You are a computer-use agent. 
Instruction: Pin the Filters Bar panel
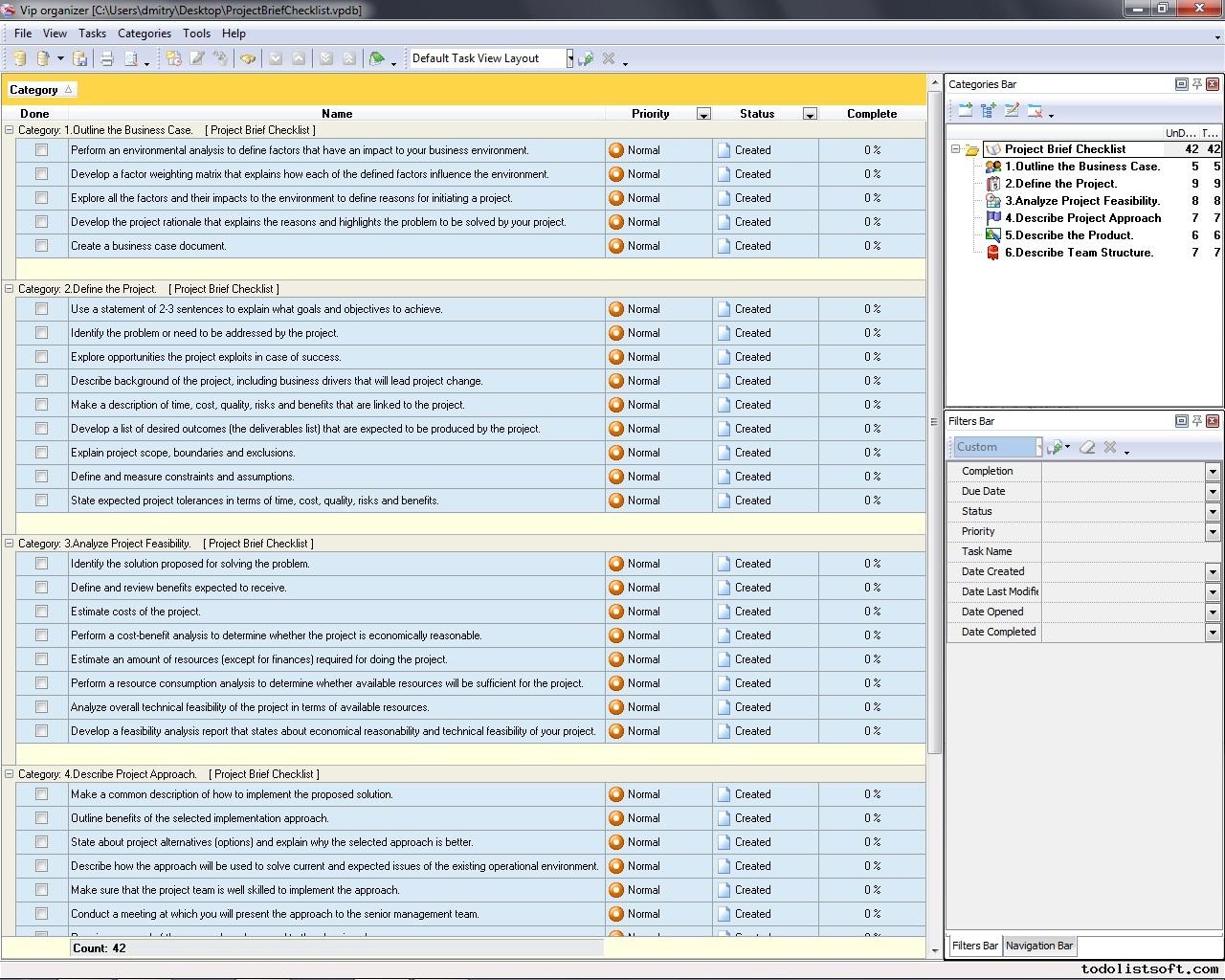click(1196, 421)
